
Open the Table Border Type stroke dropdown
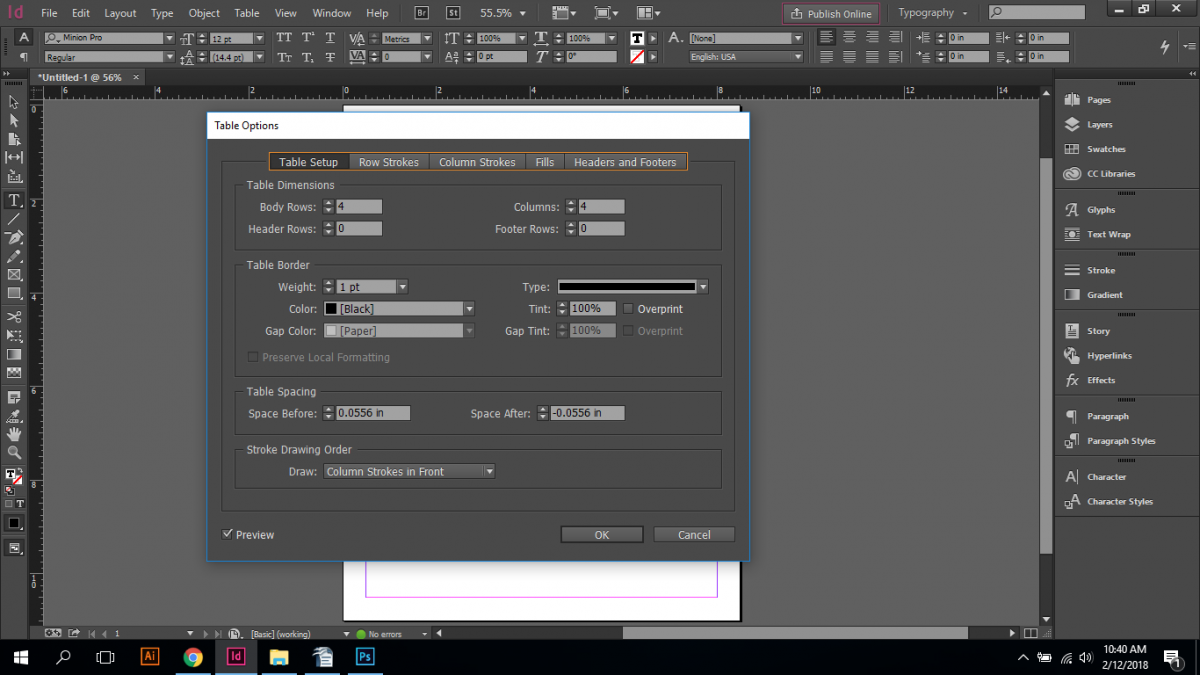[701, 285]
